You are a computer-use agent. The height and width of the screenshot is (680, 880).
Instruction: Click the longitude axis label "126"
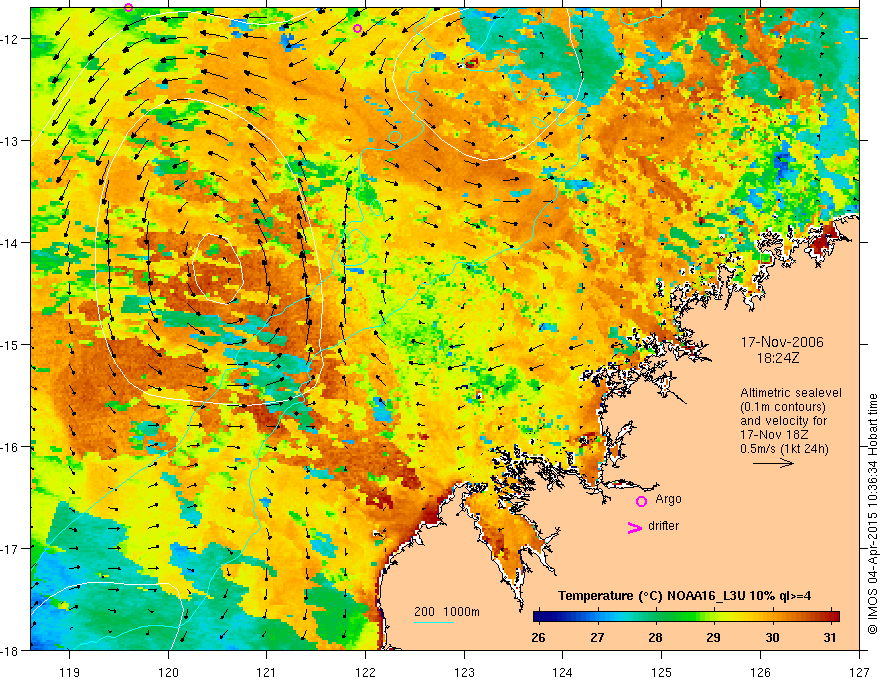coord(760,672)
